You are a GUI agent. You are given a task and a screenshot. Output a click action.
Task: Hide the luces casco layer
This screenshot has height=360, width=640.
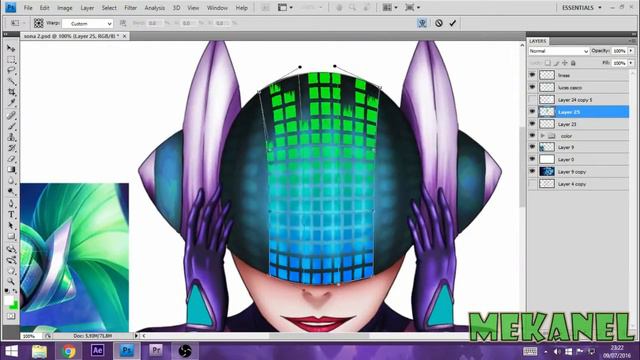pos(532,87)
